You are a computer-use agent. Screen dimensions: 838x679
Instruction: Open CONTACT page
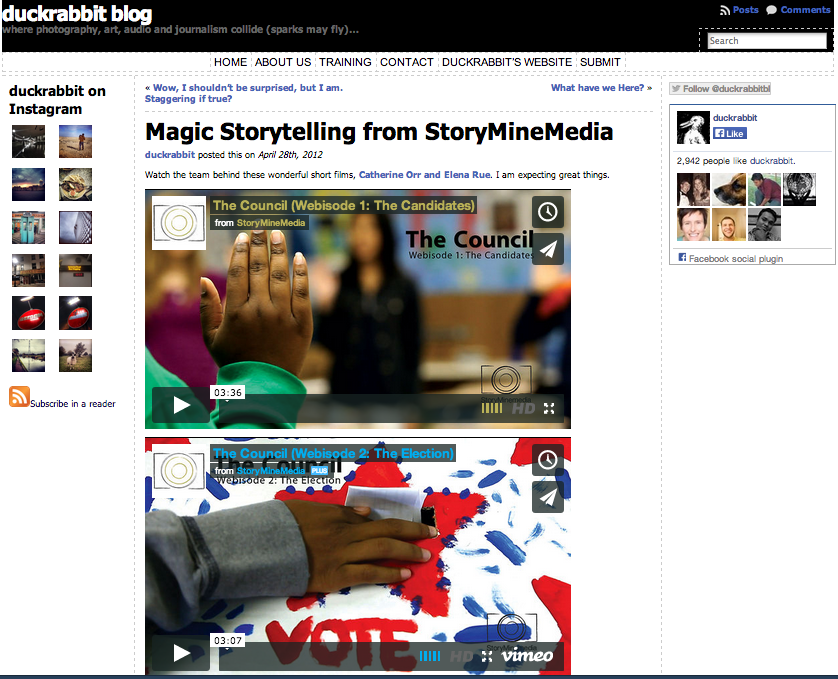(407, 62)
